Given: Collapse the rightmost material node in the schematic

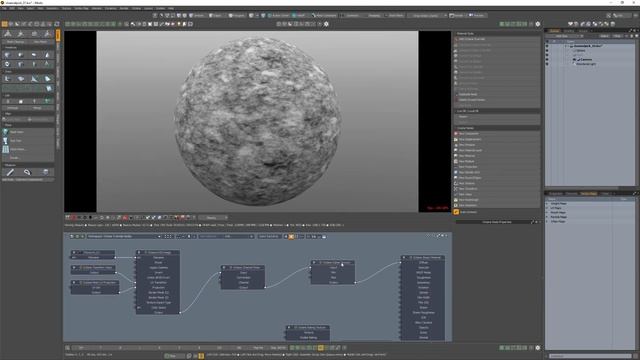Looking at the screenshot, I should (404, 258).
